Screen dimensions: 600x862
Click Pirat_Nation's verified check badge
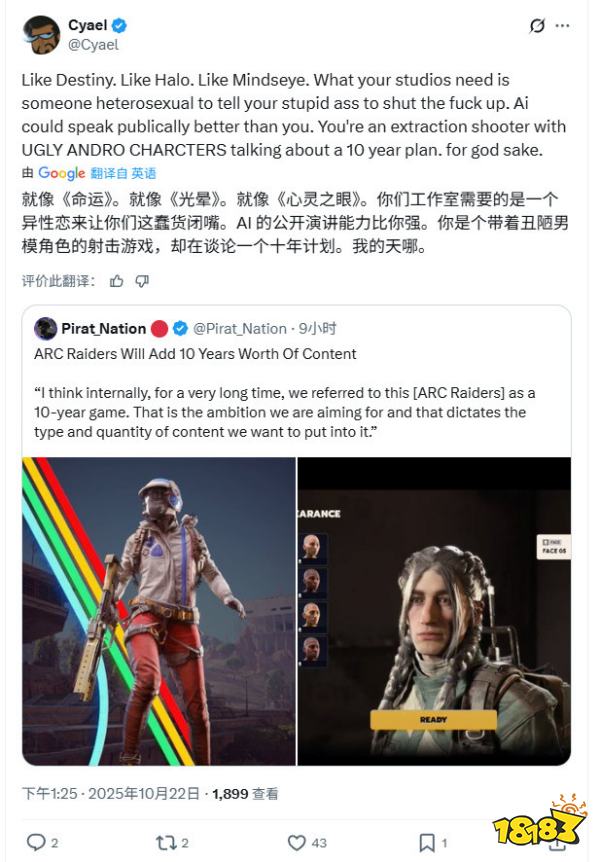(180, 329)
